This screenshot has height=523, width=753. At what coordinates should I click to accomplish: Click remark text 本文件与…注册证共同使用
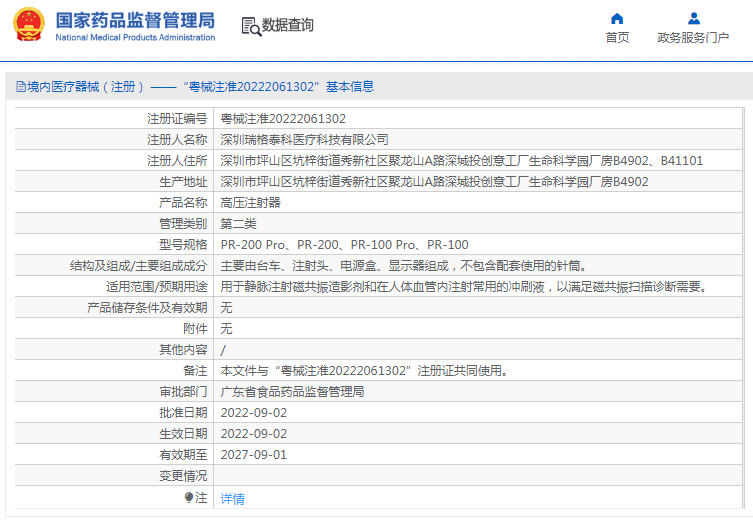pyautogui.click(x=364, y=371)
